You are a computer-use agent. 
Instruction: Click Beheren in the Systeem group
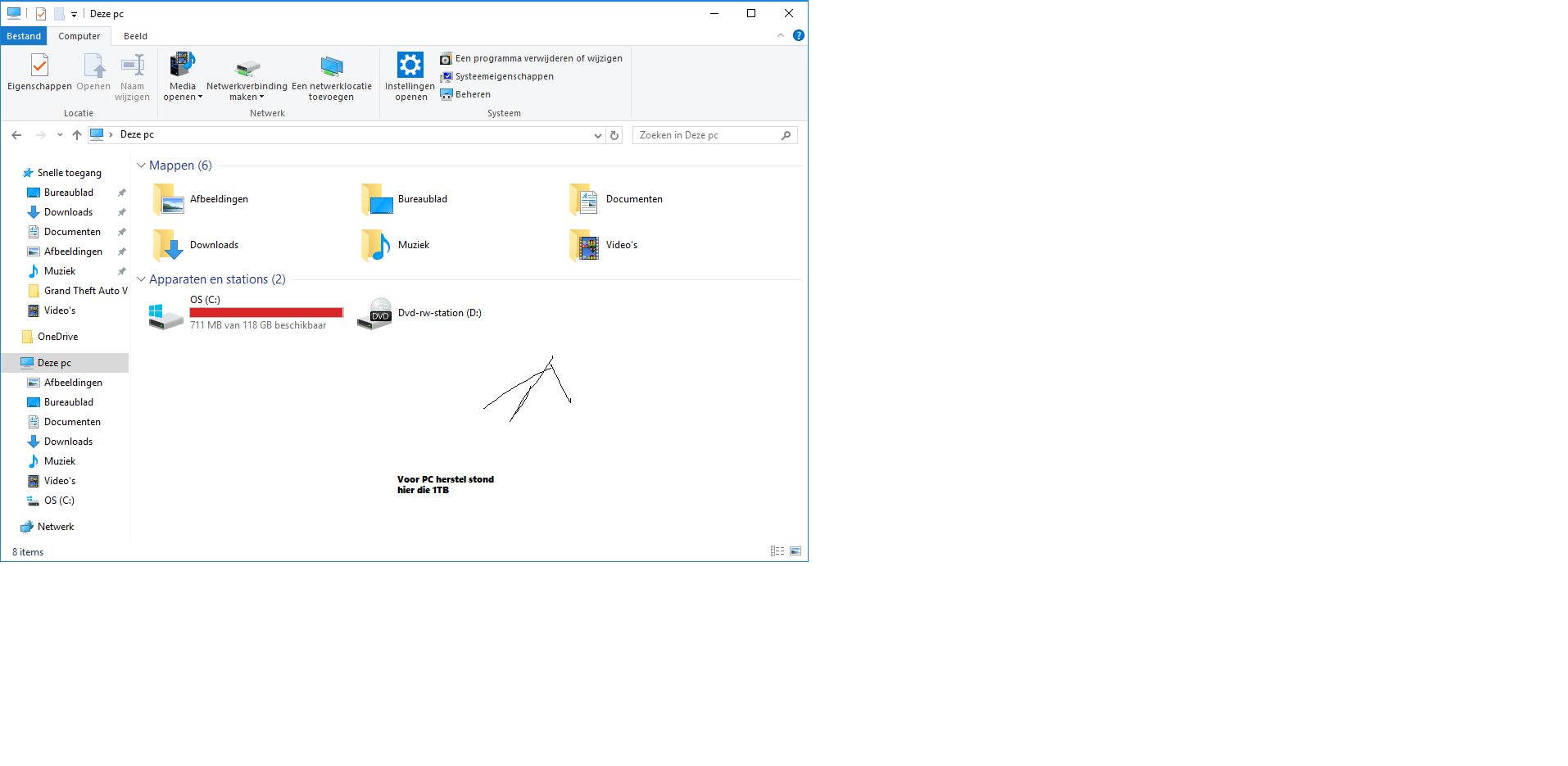(x=465, y=94)
